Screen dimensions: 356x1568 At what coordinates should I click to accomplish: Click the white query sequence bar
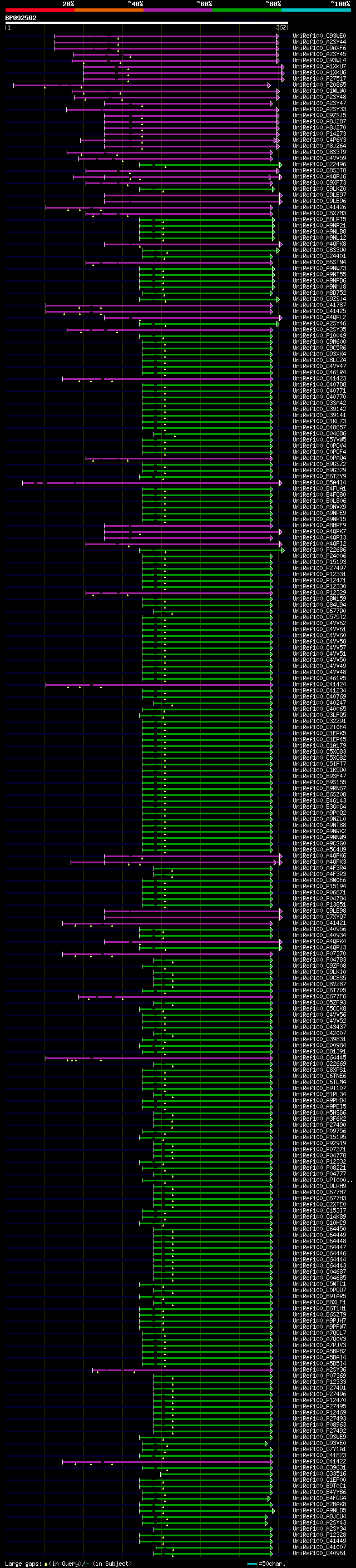coord(147,22)
